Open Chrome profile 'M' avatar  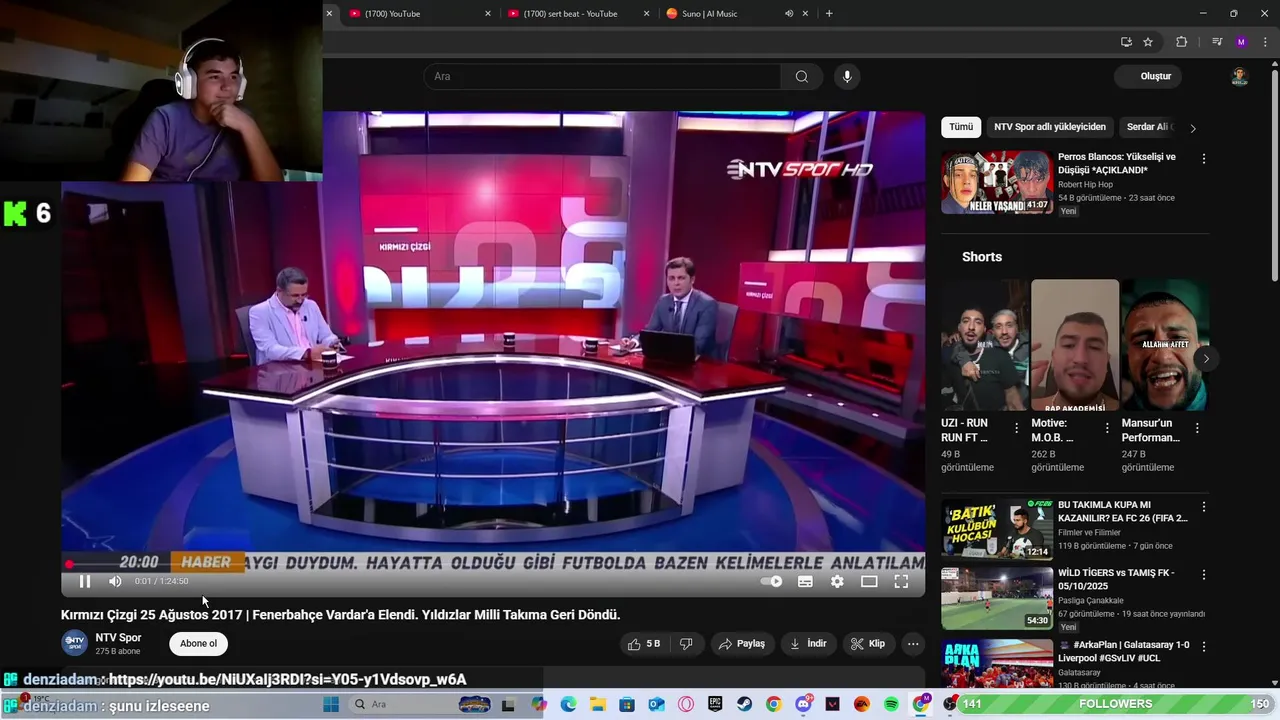[1241, 42]
